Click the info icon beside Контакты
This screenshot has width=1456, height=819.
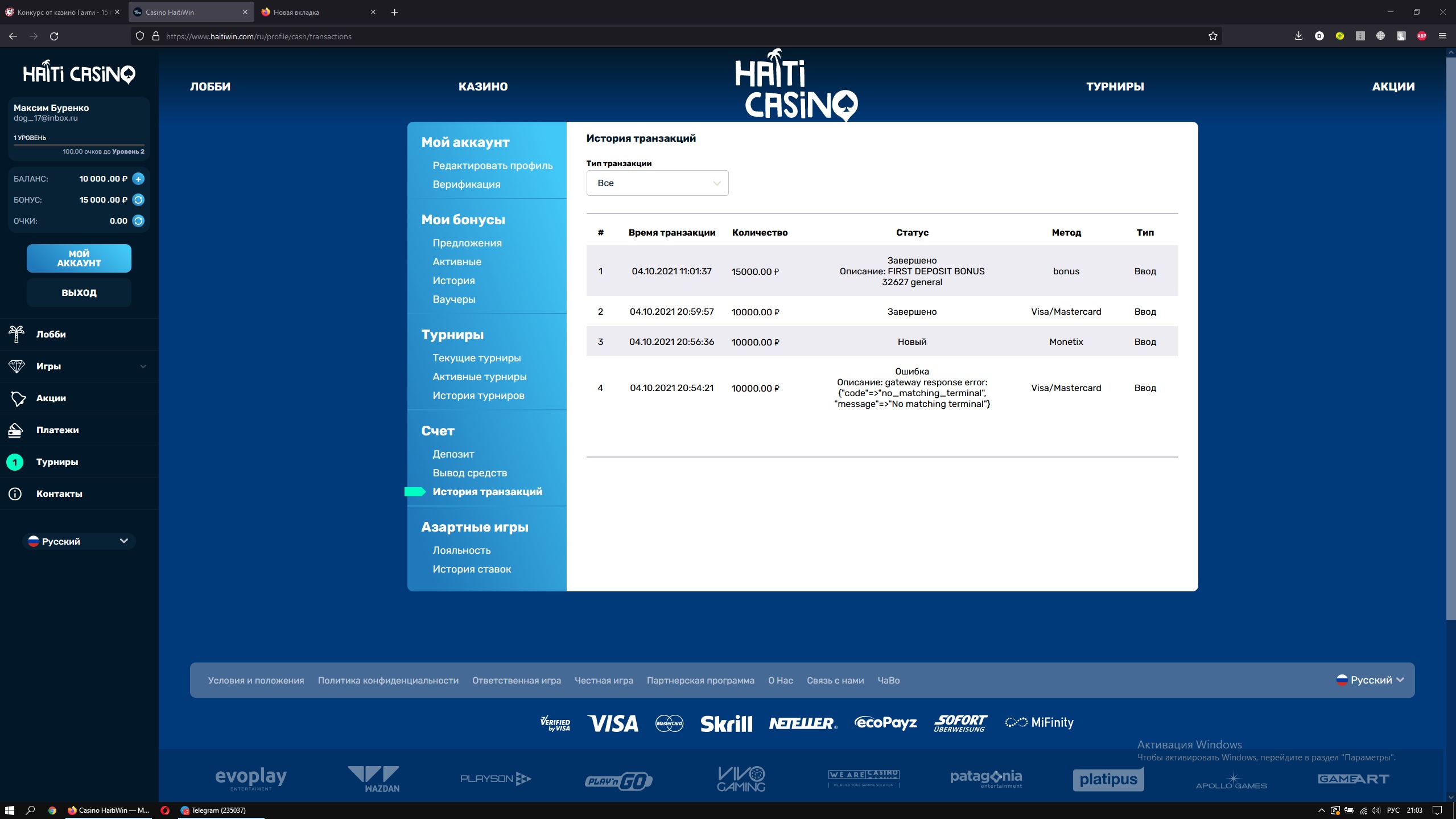[15, 494]
